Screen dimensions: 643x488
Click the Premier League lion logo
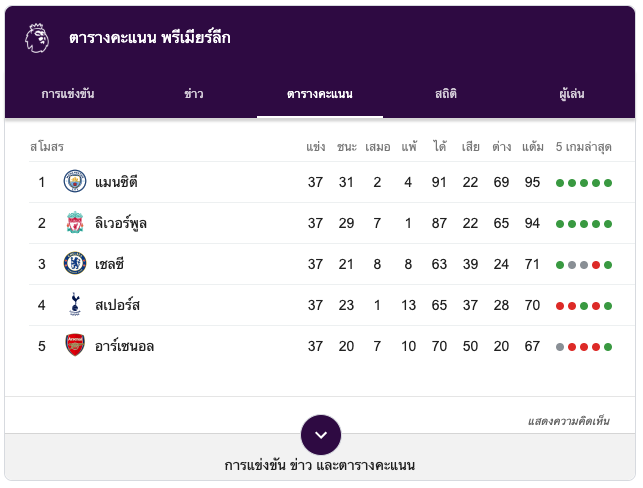pyautogui.click(x=37, y=38)
